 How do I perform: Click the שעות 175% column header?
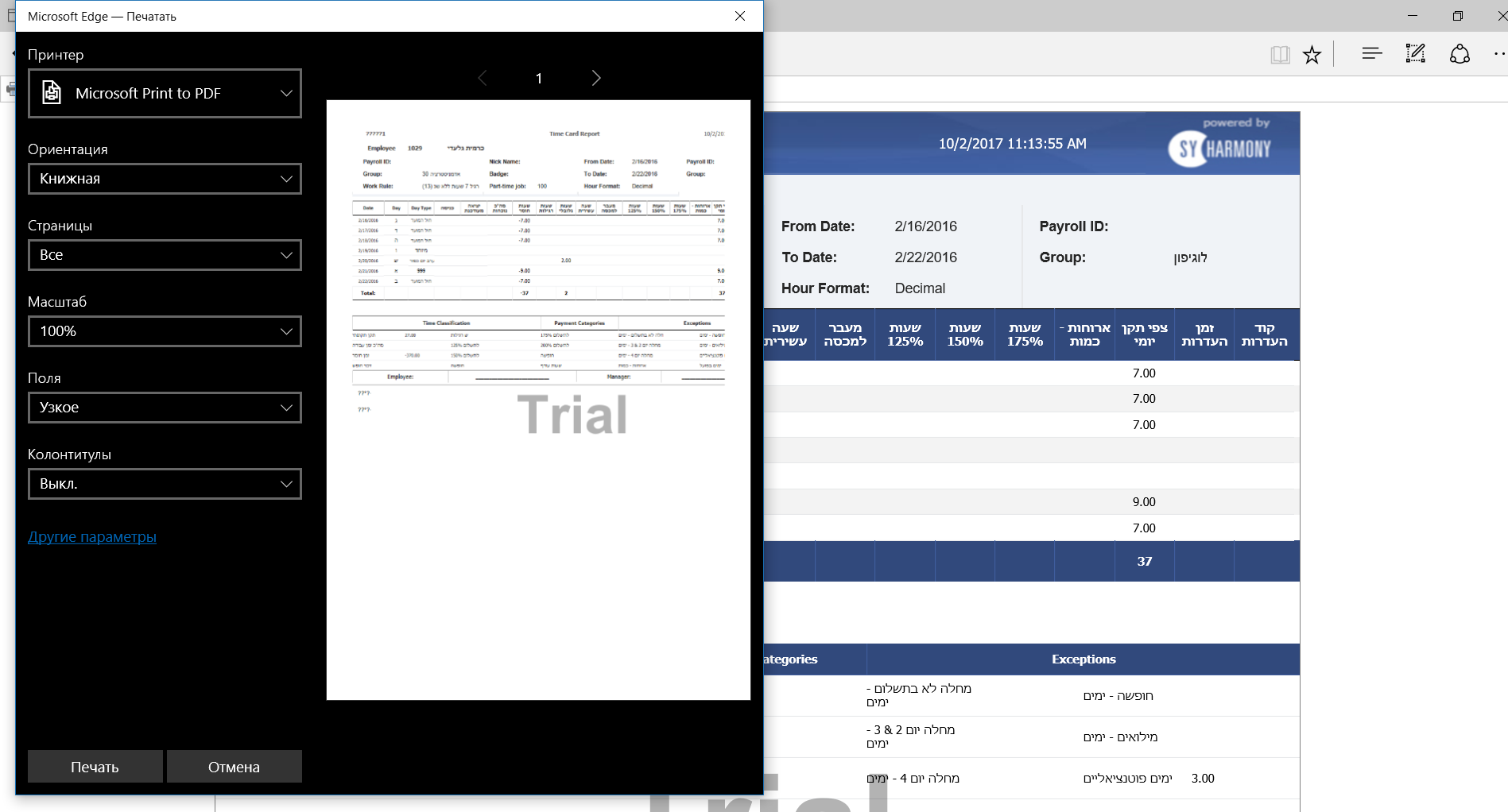(x=1025, y=334)
